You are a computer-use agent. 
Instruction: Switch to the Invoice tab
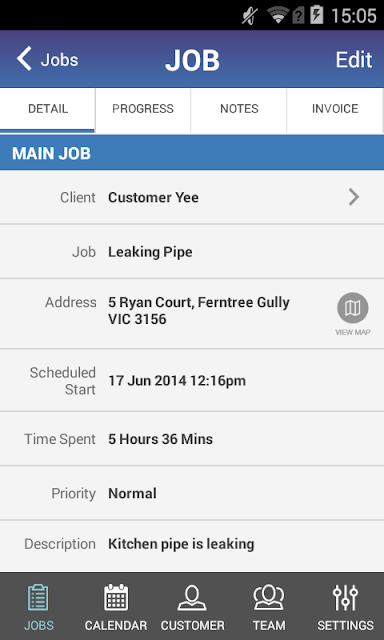[x=335, y=109]
